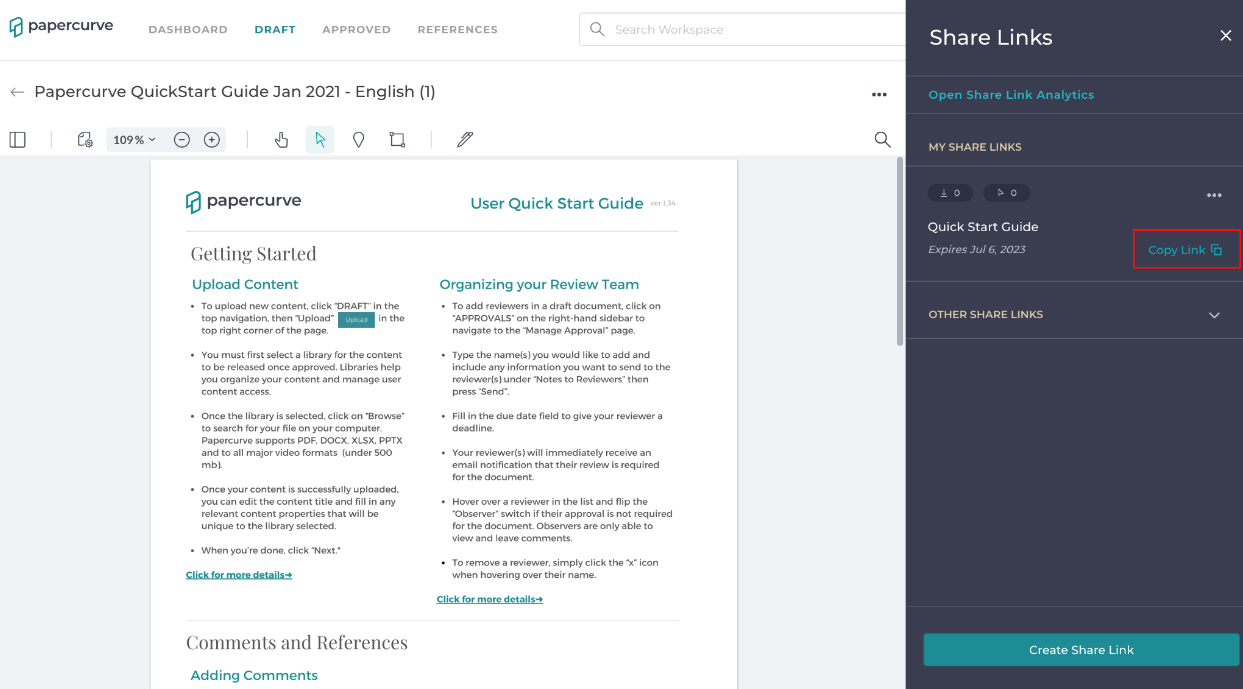Screen dimensions: 1243x689
Task: Copy Link for Quick Start Guide
Action: point(1186,249)
